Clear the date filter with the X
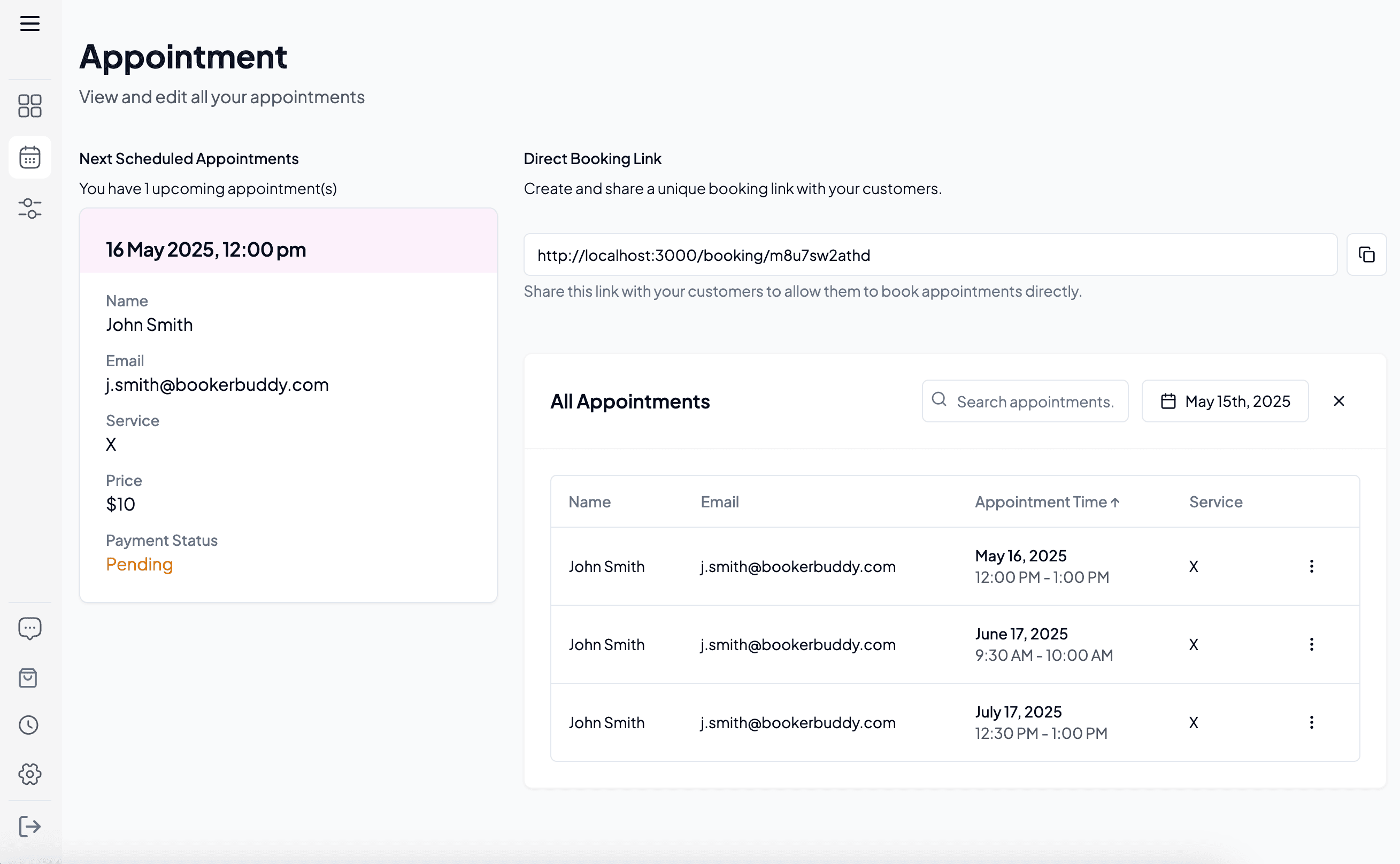Viewport: 1400px width, 864px height. coord(1339,400)
